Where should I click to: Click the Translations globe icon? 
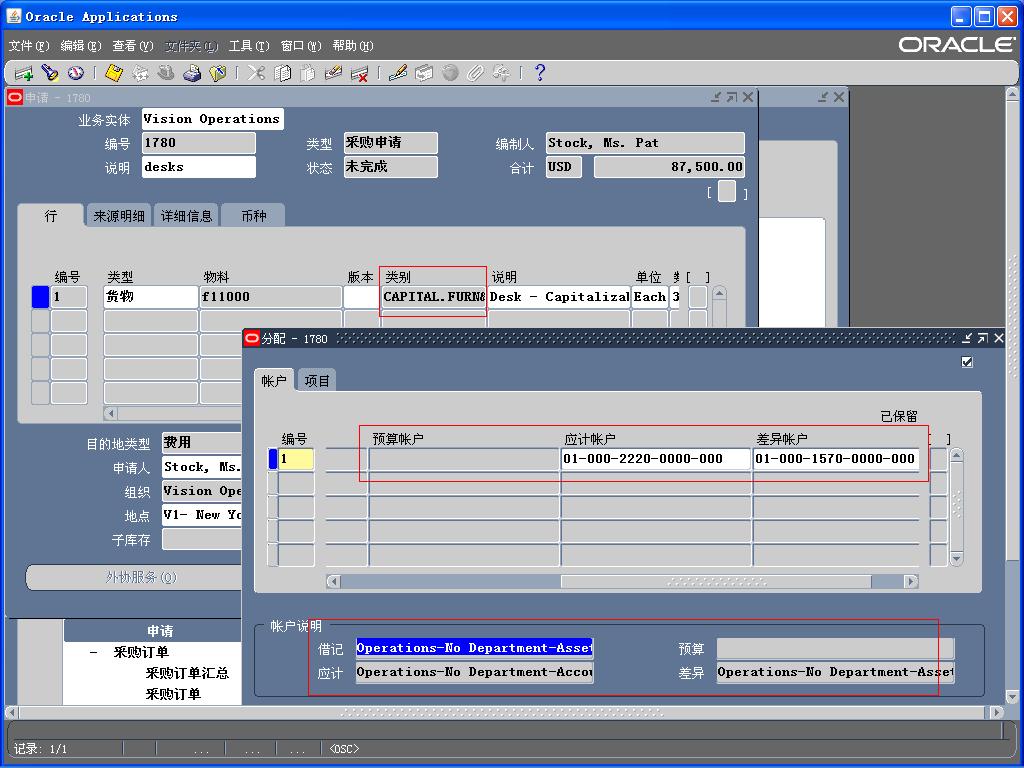[450, 73]
